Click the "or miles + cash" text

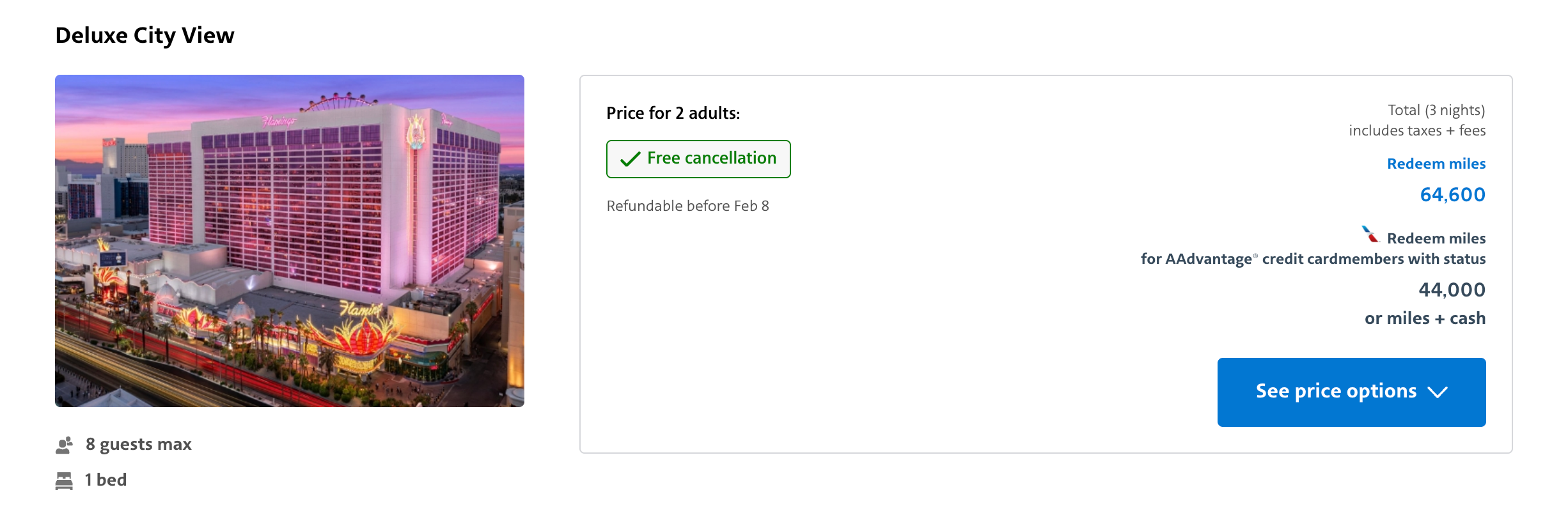[1425, 318]
